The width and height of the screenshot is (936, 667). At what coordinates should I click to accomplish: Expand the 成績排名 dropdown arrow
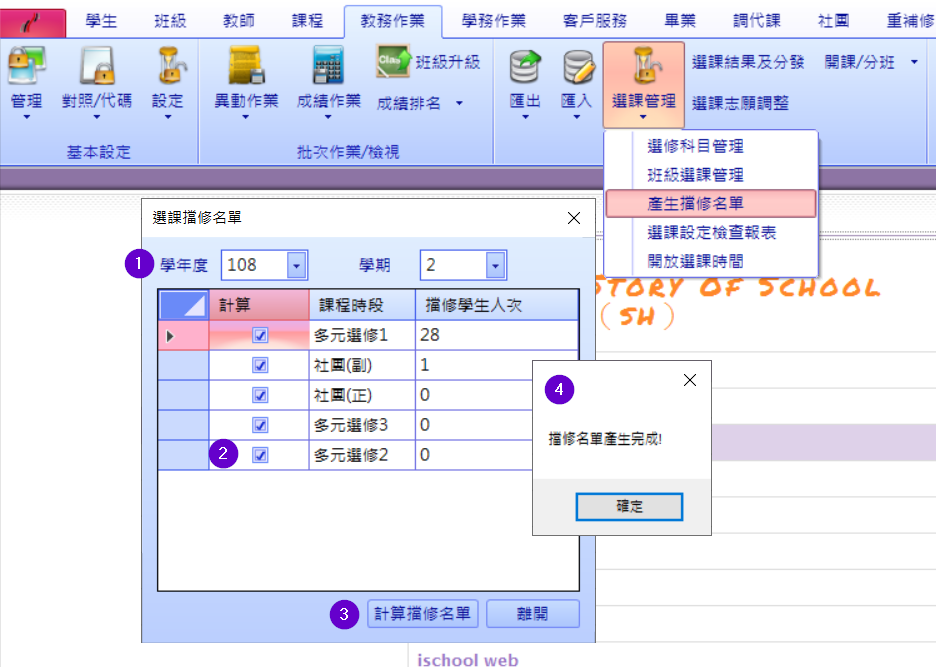459,102
